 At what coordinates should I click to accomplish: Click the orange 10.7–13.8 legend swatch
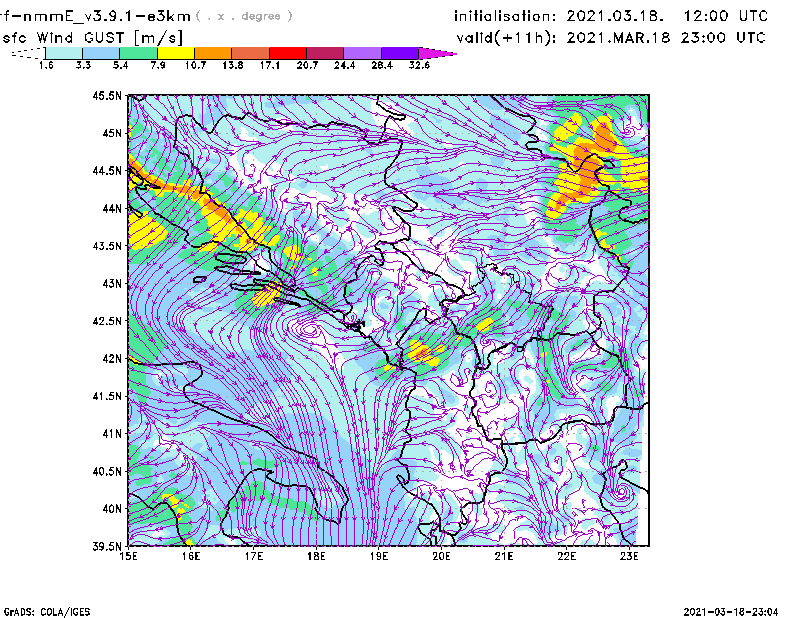coord(213,53)
